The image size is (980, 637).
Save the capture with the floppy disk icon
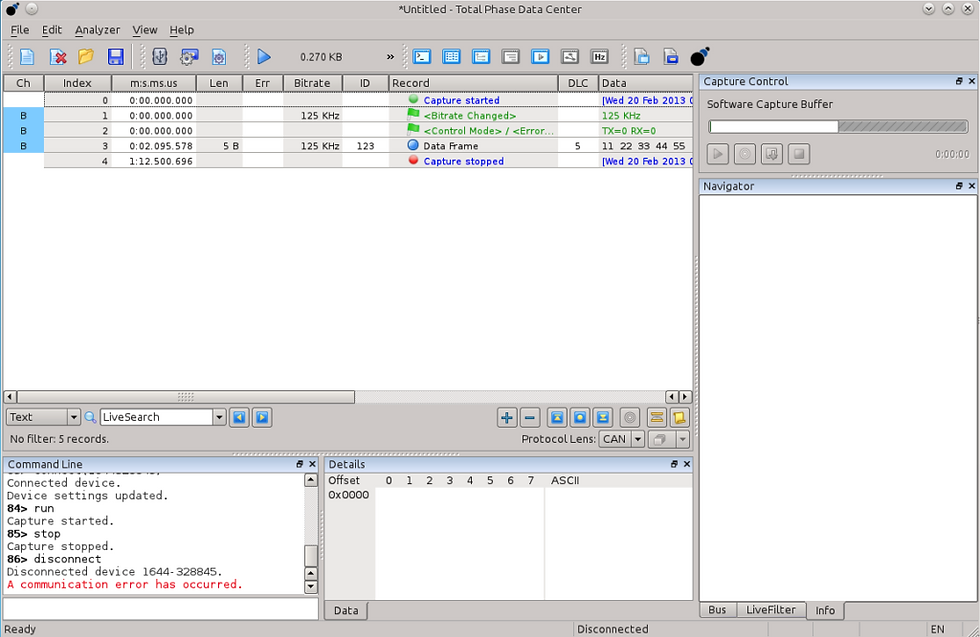[x=116, y=57]
